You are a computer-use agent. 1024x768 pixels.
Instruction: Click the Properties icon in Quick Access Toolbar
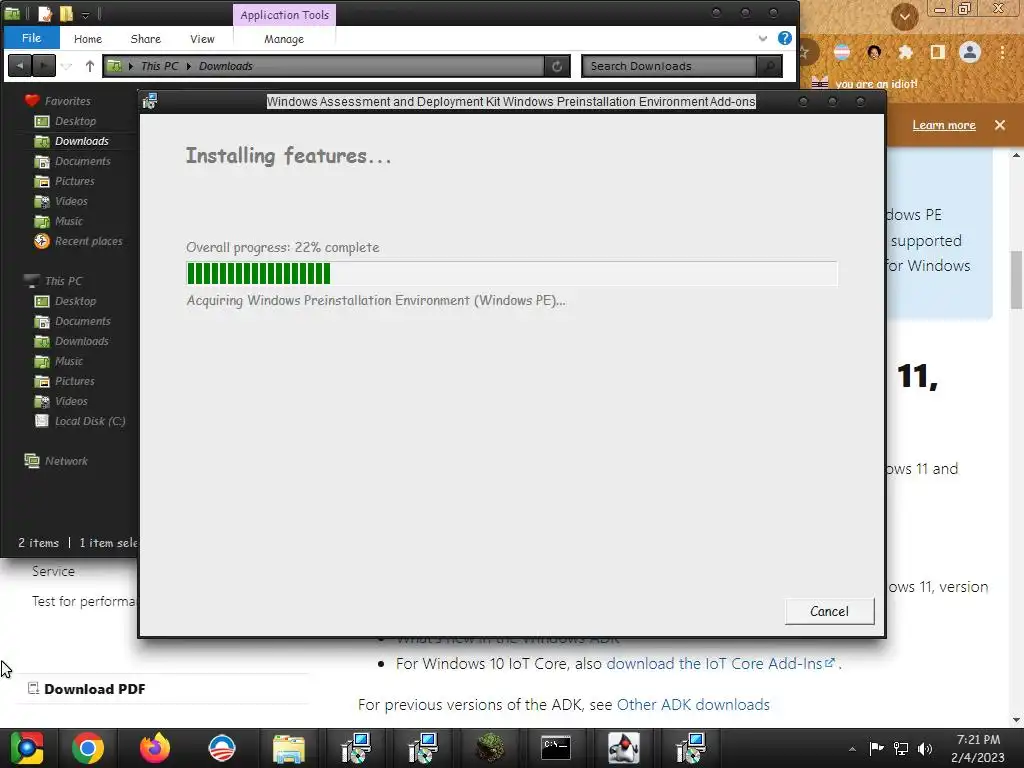pyautogui.click(x=44, y=14)
